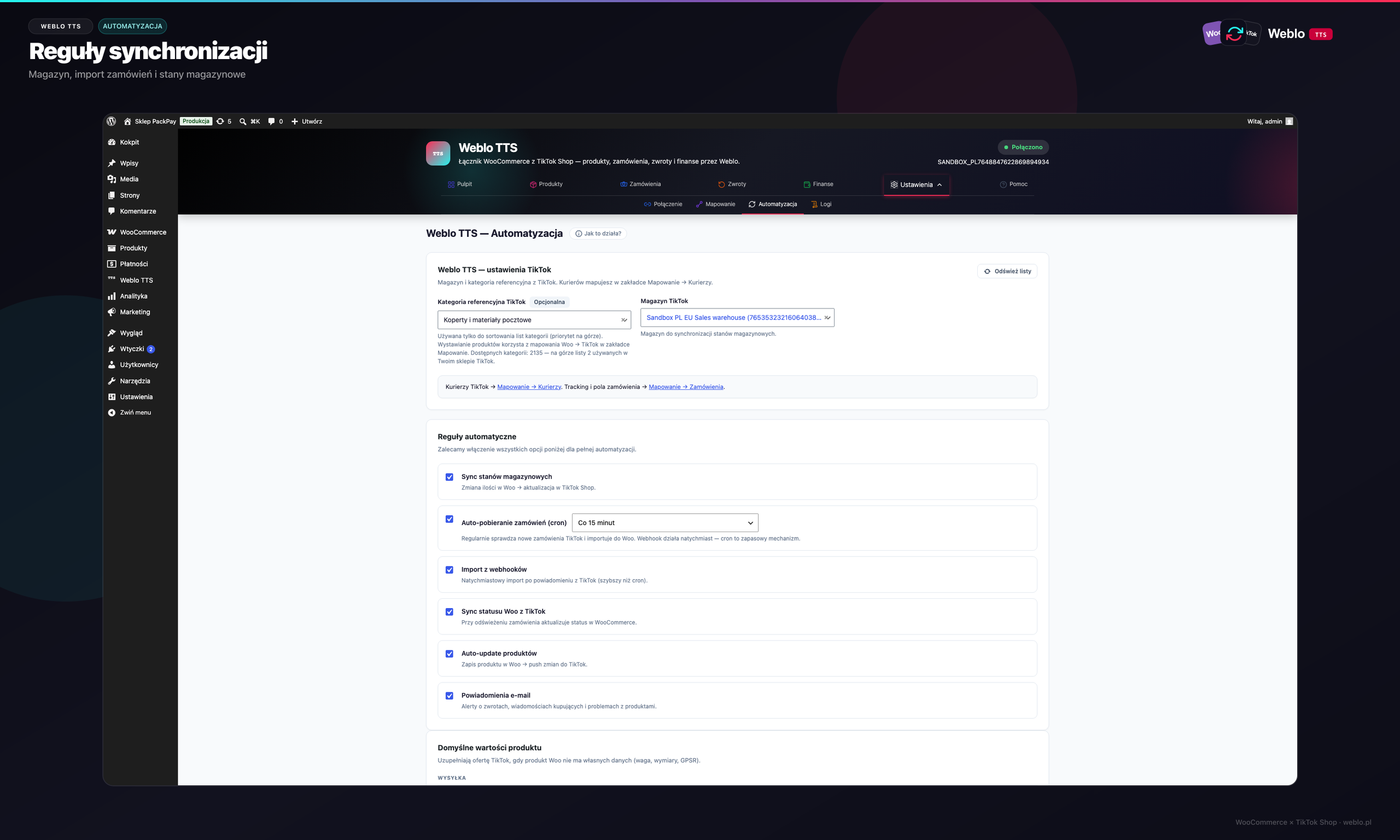Screen dimensions: 1400x840
Task: Click the Produkty box icon in sidebar
Action: pos(112,248)
